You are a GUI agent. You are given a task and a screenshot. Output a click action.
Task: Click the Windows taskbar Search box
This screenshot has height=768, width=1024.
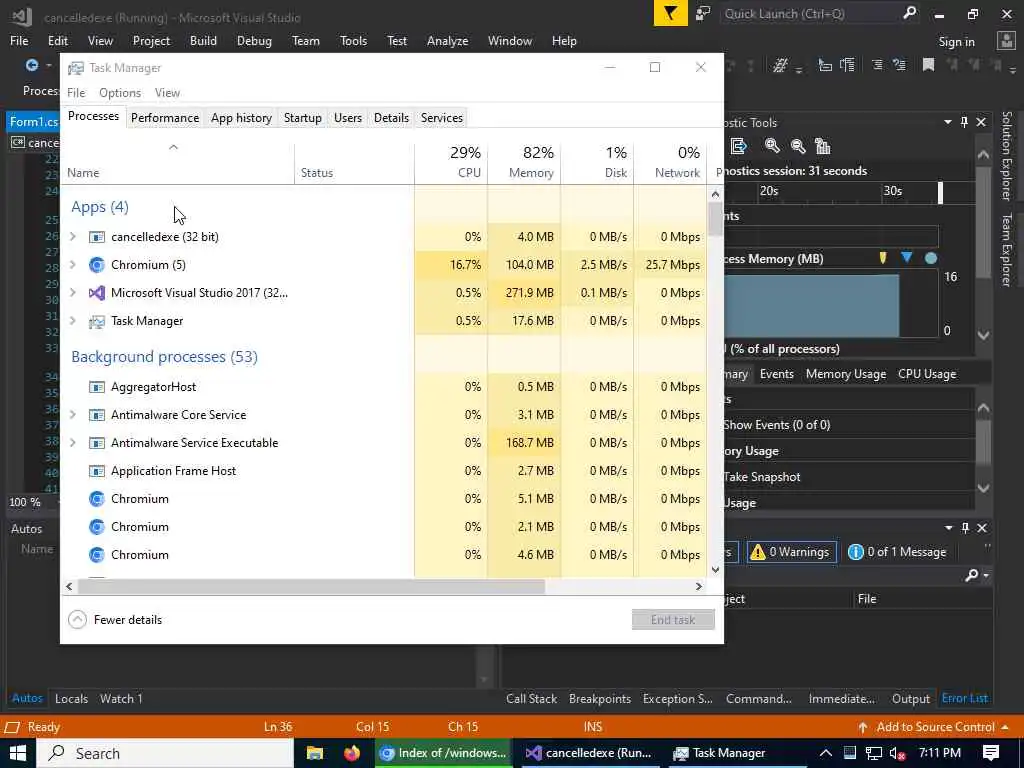pyautogui.click(x=165, y=753)
